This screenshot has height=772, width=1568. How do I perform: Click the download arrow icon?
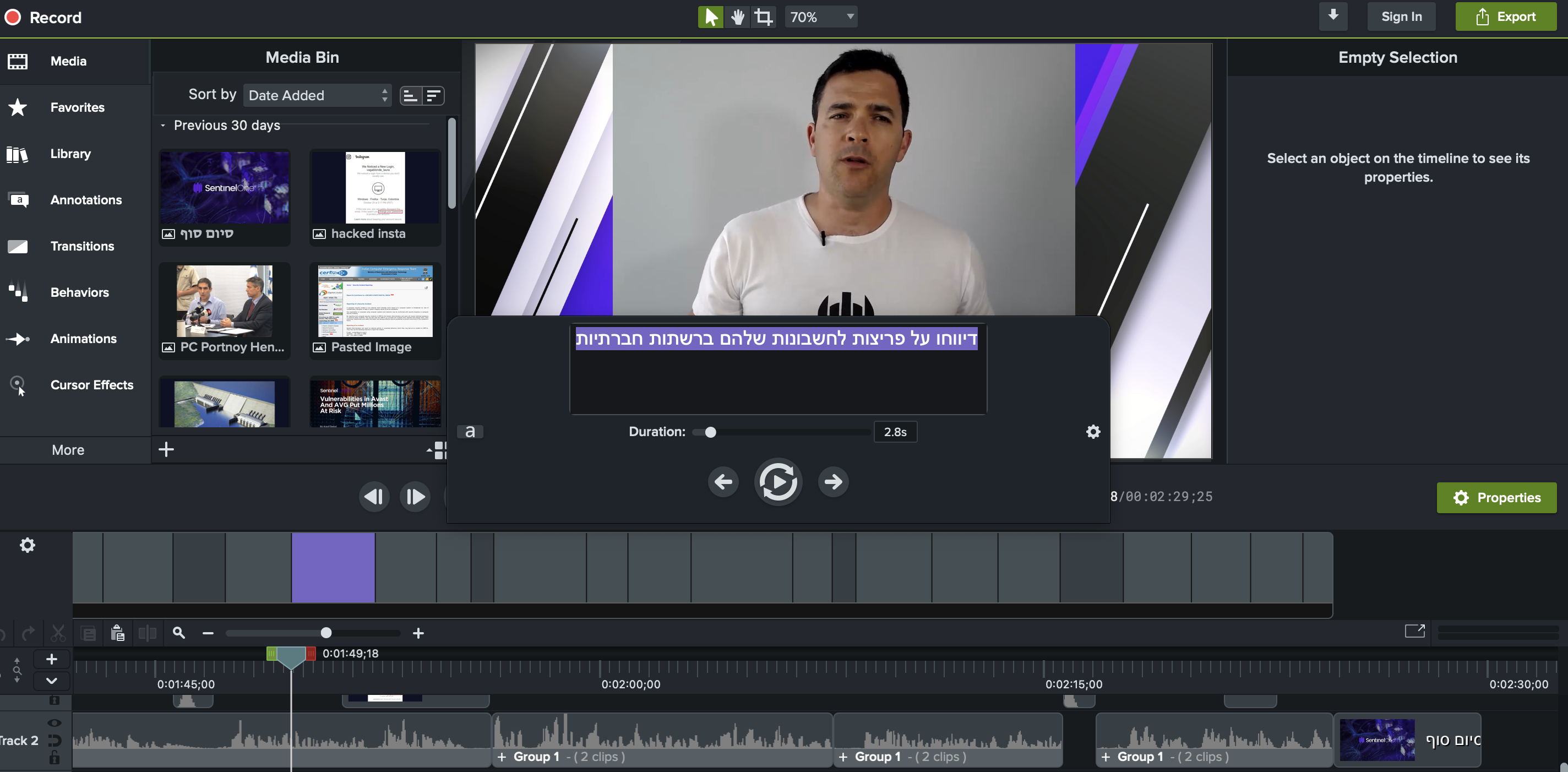point(1332,16)
